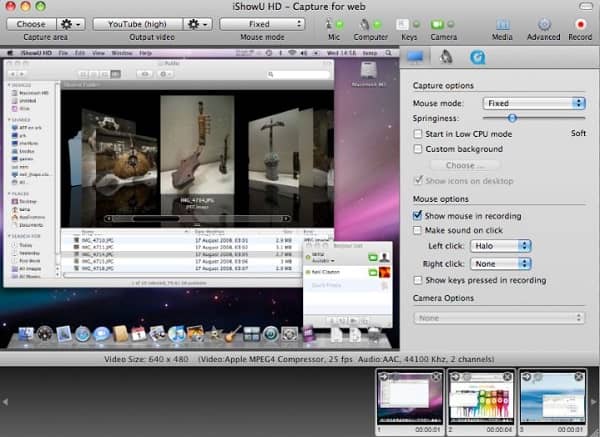Open File menu in previewed menu bar
The image size is (600, 437).
tap(63, 53)
